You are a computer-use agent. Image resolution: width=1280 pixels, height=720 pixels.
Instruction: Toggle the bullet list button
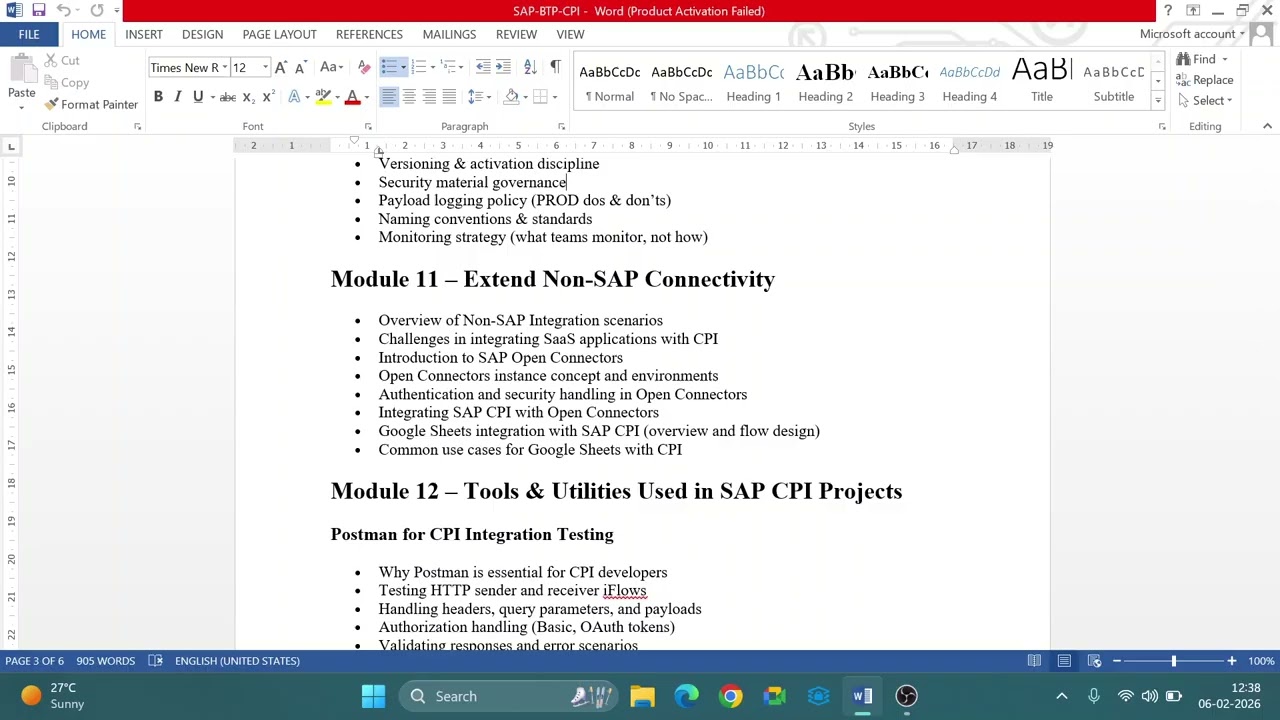point(389,67)
